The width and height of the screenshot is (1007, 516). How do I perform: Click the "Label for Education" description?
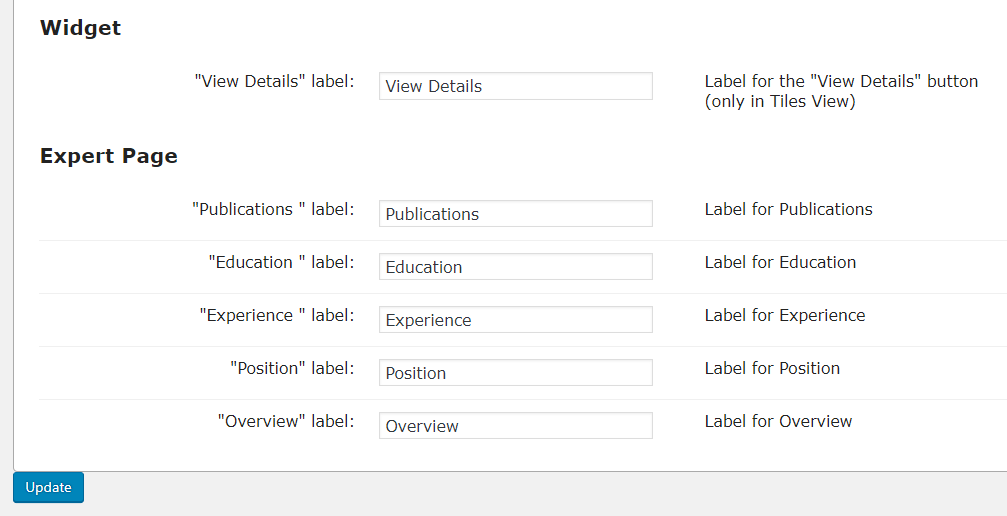[x=780, y=262]
